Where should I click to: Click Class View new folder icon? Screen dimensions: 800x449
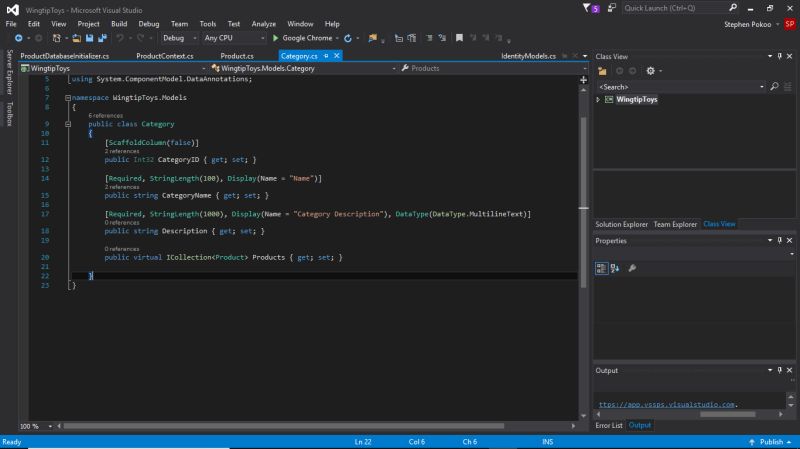click(603, 71)
